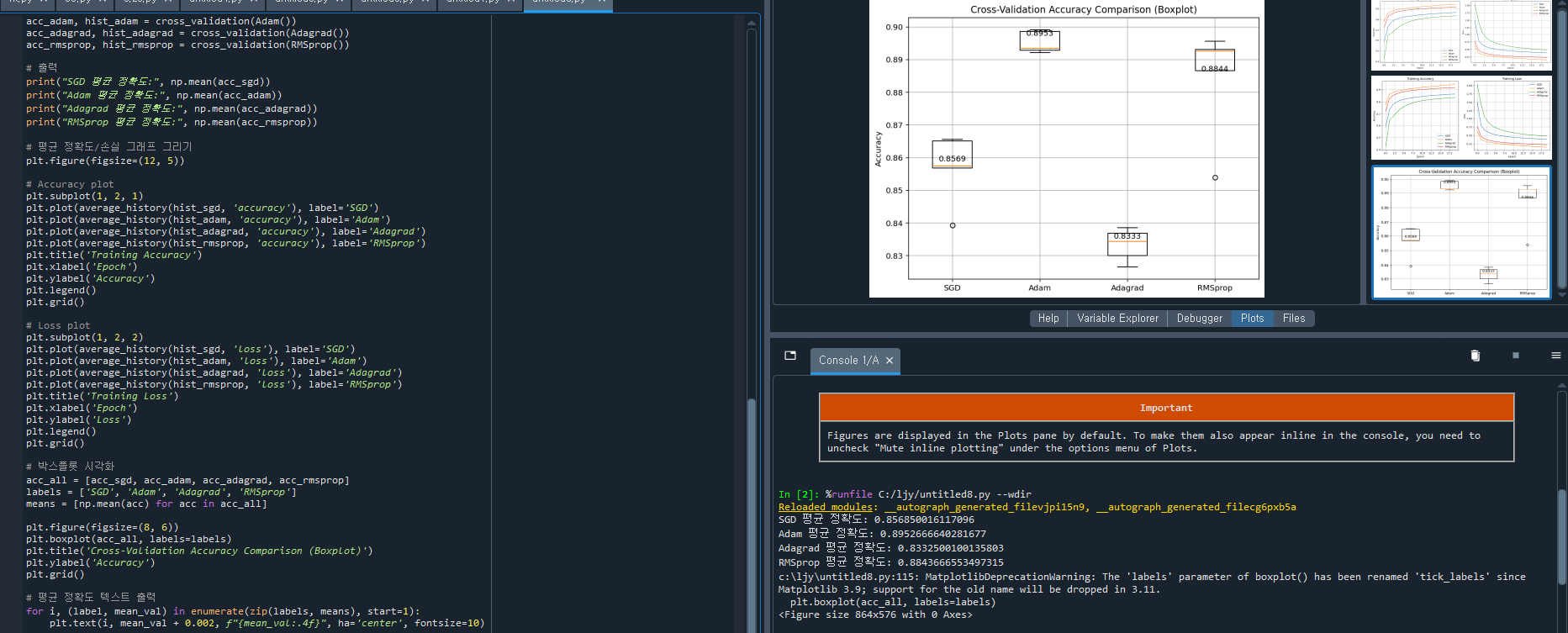Click the print SGD mean accuracy code line
Viewport: 1568px width, 633px height.
click(148, 82)
